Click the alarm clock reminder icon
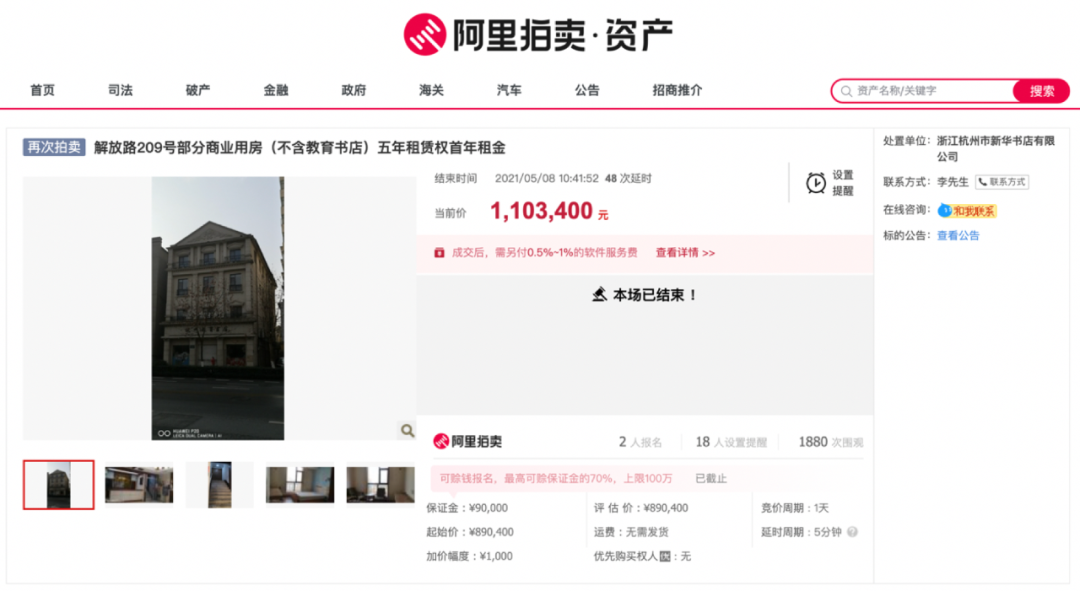The image size is (1080, 591). click(816, 183)
